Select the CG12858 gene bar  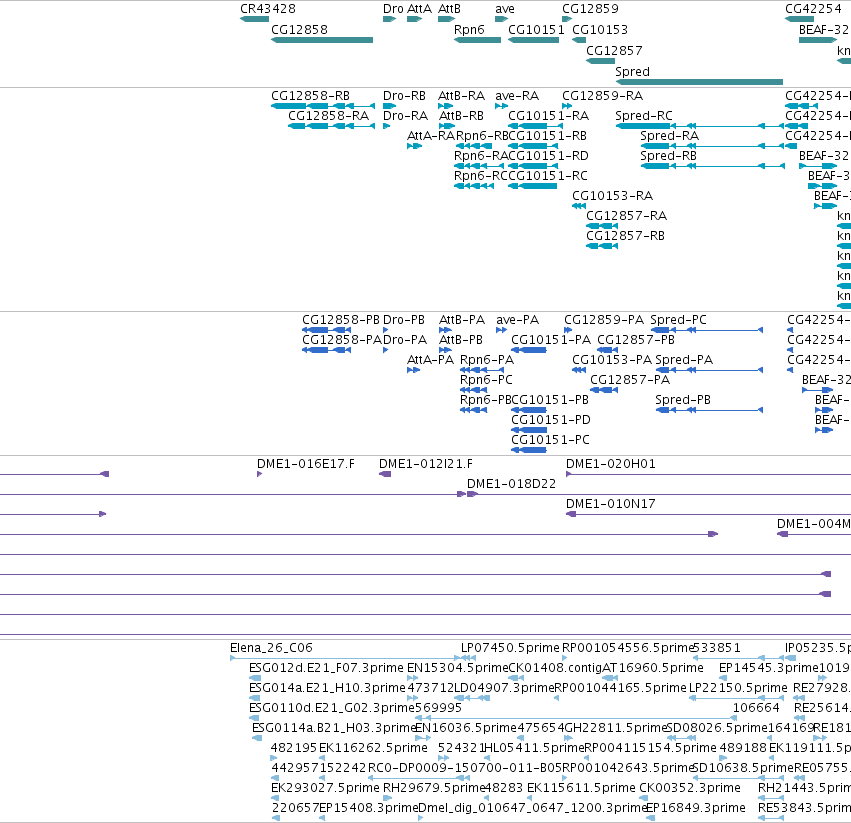tap(322, 40)
